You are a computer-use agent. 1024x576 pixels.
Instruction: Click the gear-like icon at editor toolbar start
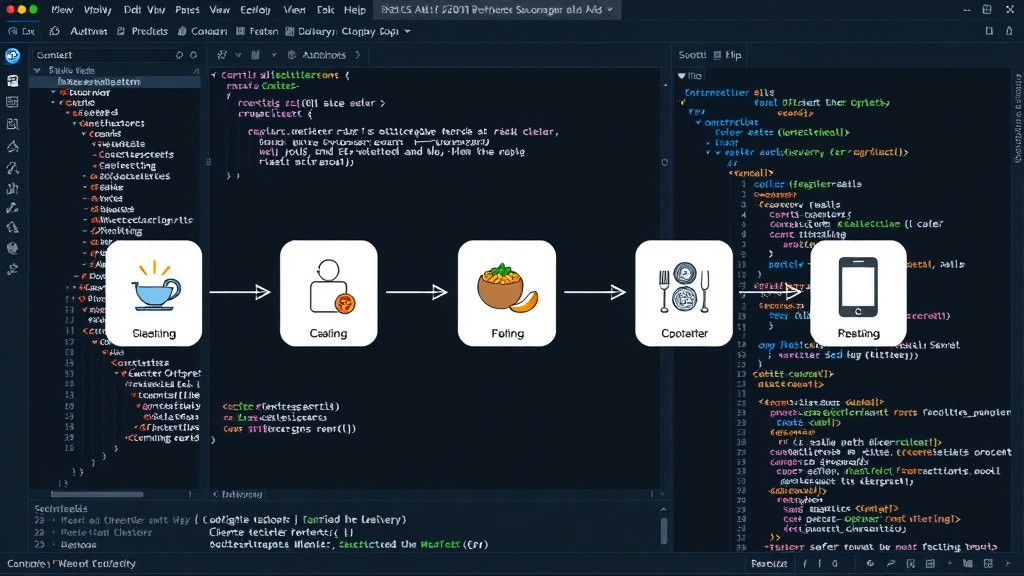222,56
